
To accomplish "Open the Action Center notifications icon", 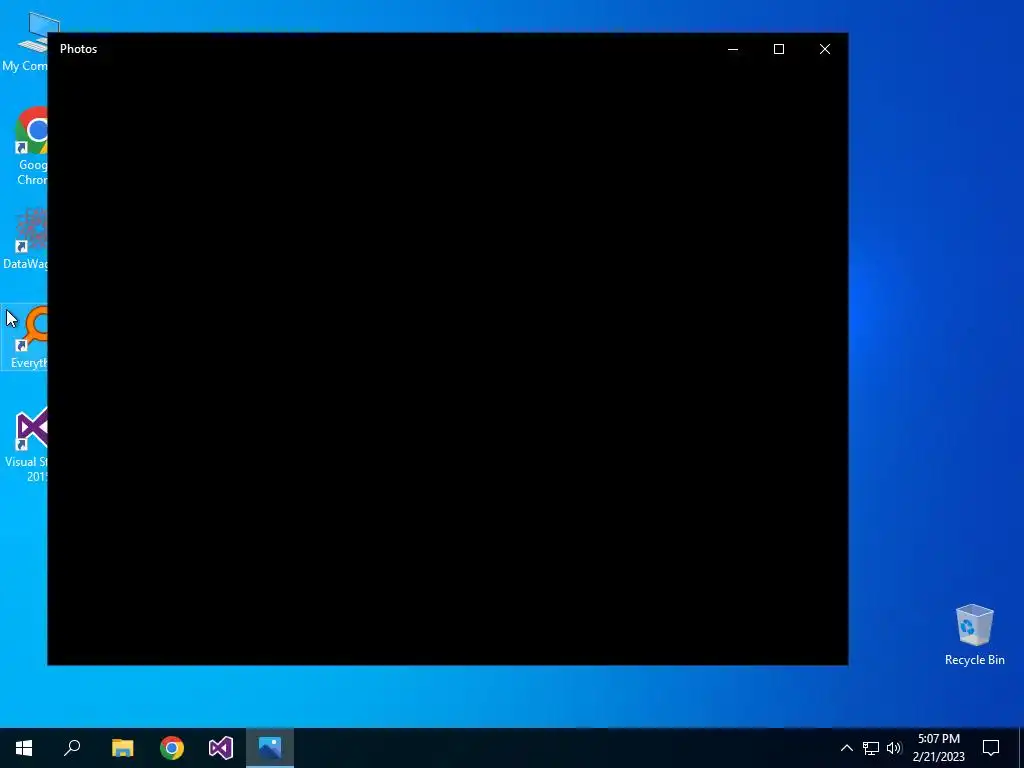I will point(991,748).
